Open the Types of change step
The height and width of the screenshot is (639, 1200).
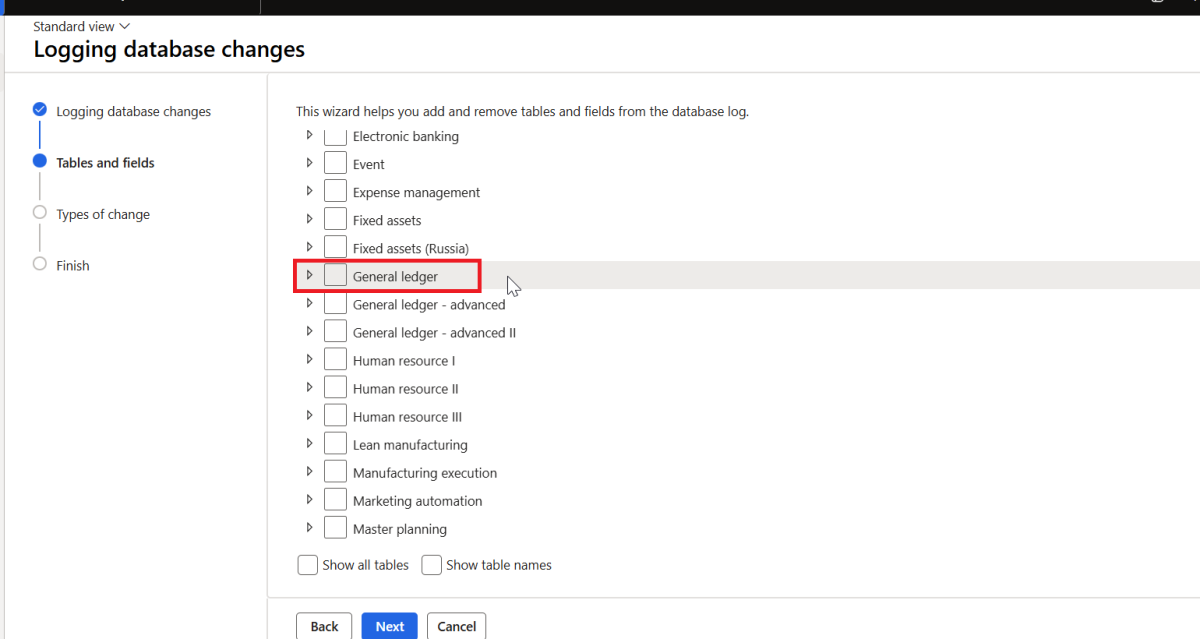click(x=103, y=214)
